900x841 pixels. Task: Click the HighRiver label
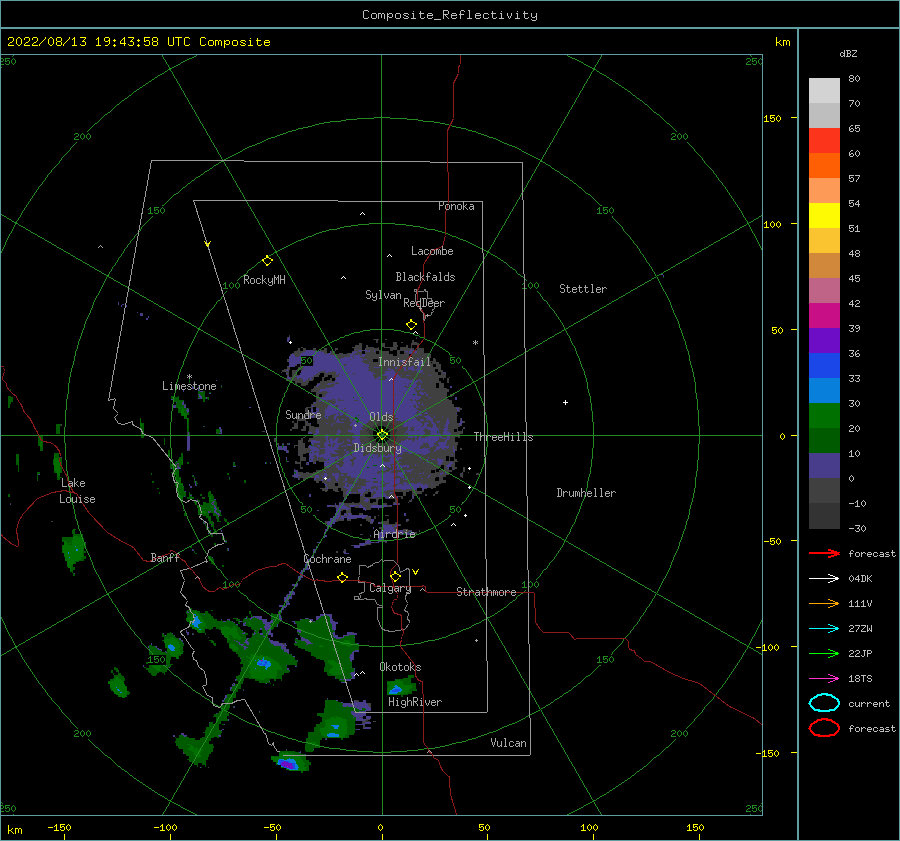415,703
